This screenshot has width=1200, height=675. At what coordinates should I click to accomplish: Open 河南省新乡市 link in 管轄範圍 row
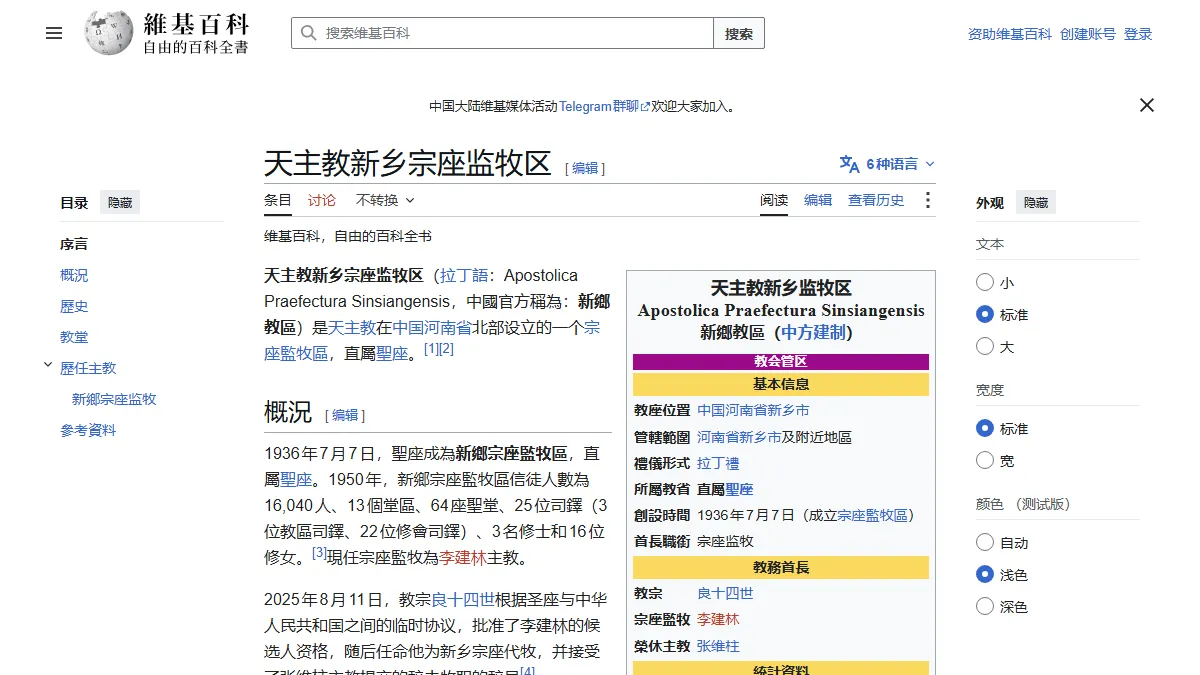click(x=739, y=437)
